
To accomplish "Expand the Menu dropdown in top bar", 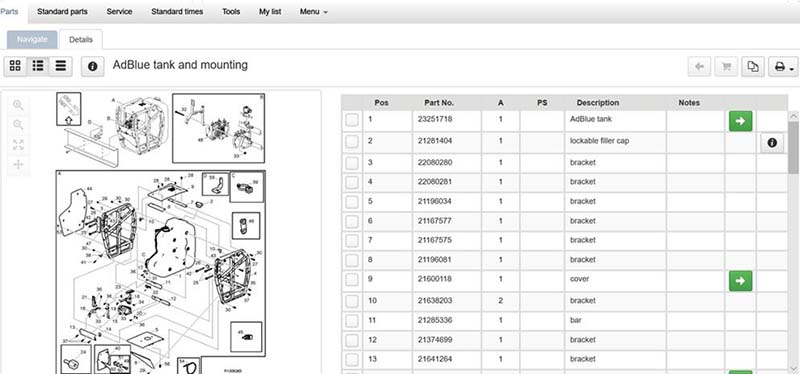I will (313, 11).
